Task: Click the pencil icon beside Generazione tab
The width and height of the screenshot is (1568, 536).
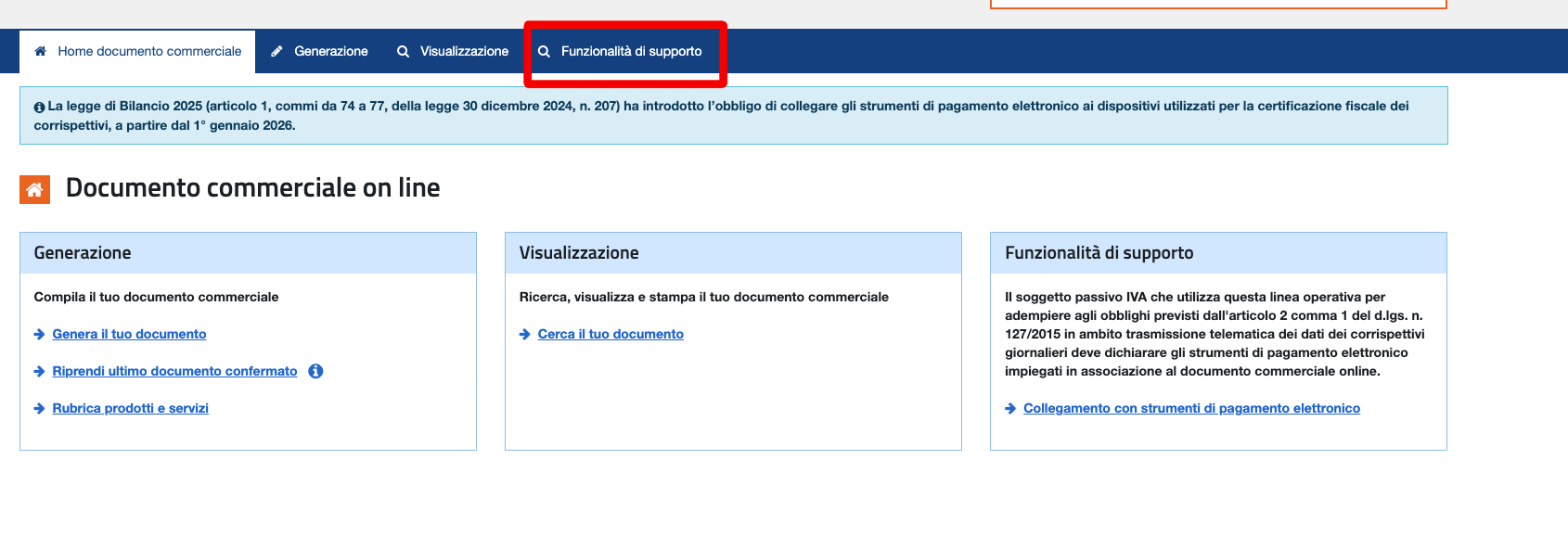Action: tap(276, 52)
